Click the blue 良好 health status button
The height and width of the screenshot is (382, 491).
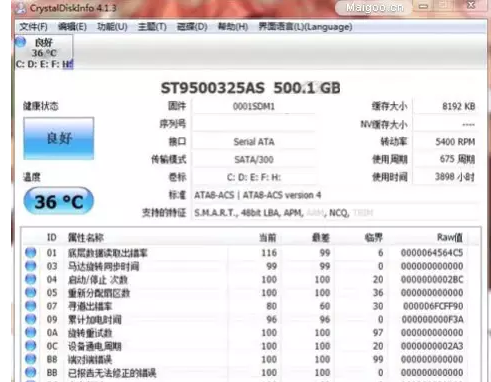[59, 138]
